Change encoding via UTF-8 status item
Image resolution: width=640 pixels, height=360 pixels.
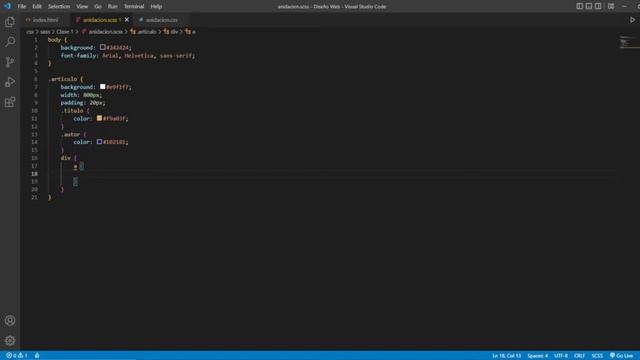(x=561, y=356)
